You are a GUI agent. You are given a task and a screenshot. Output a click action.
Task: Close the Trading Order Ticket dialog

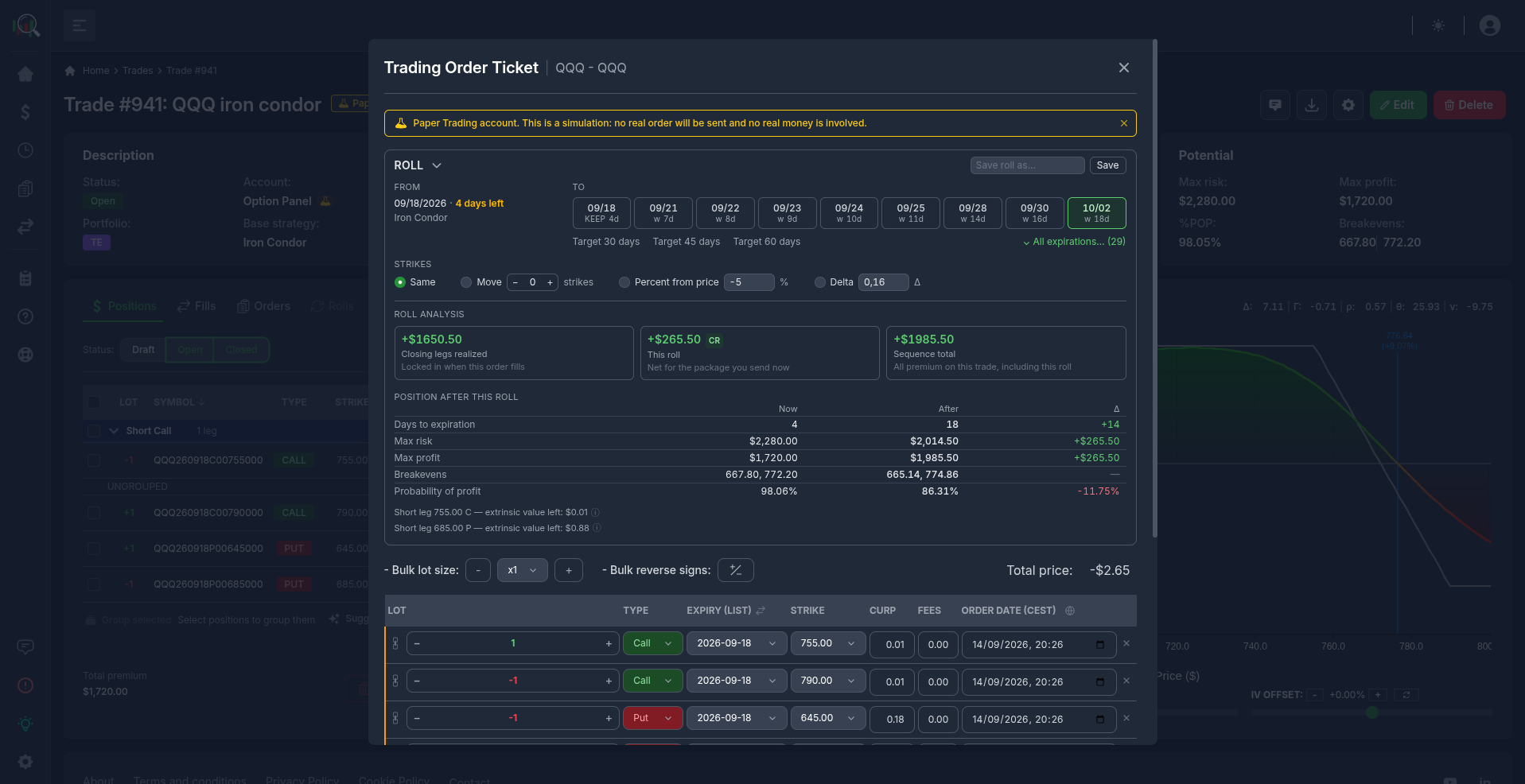pyautogui.click(x=1123, y=68)
